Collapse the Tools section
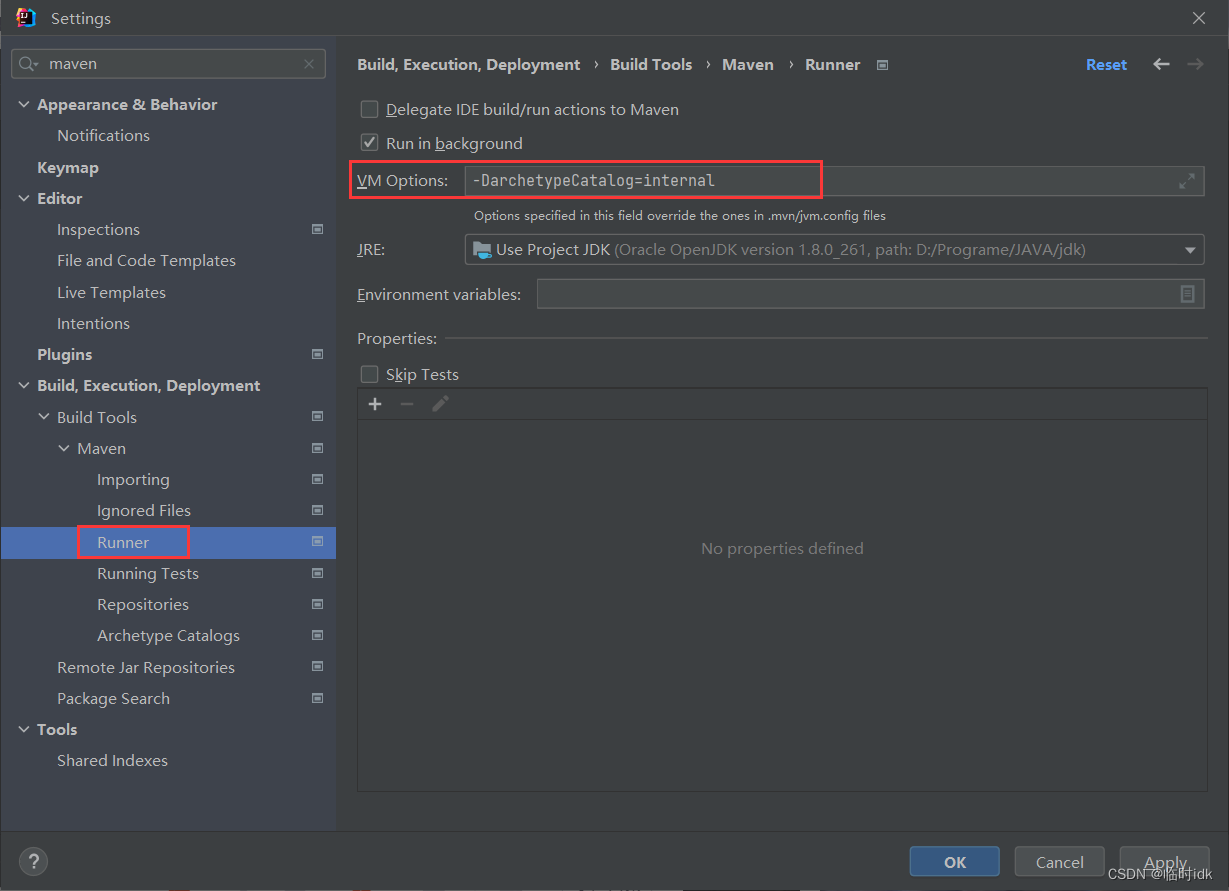1229x891 pixels. [x=24, y=729]
